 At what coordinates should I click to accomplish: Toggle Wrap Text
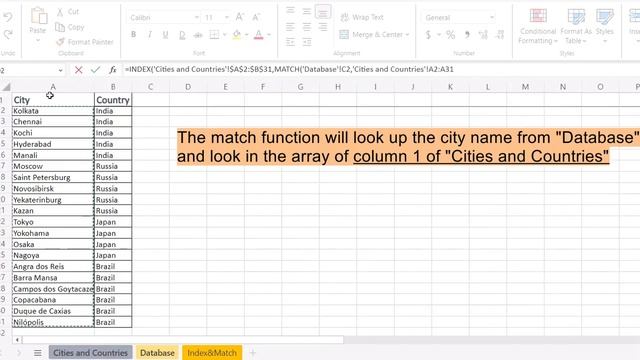(x=362, y=17)
